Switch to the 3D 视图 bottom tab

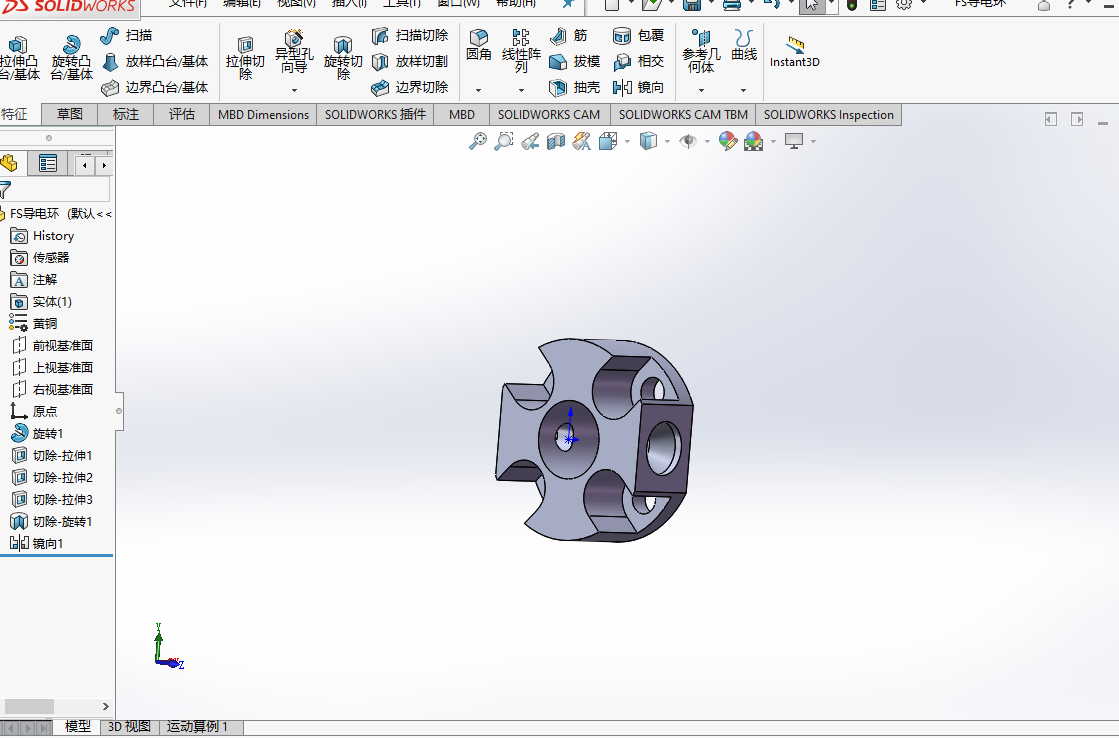(129, 727)
